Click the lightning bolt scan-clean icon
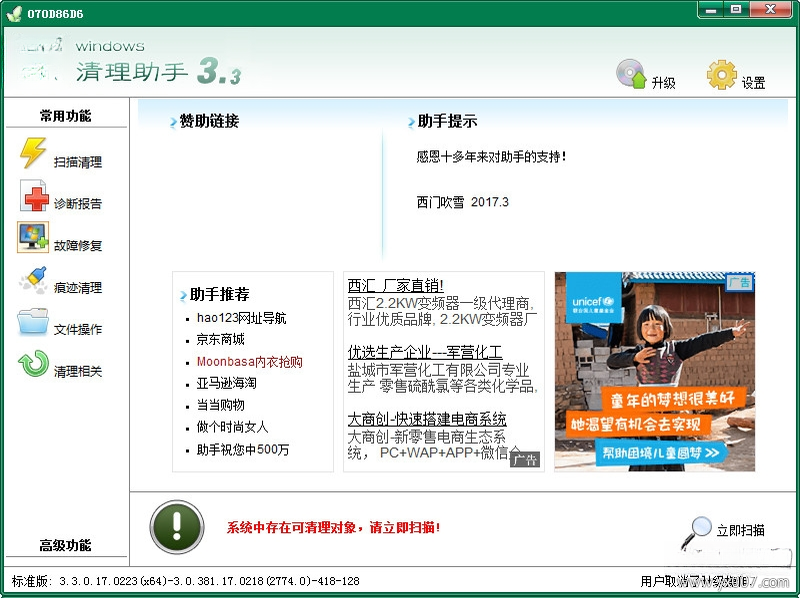Viewport: 800px width, 598px height. 33,153
